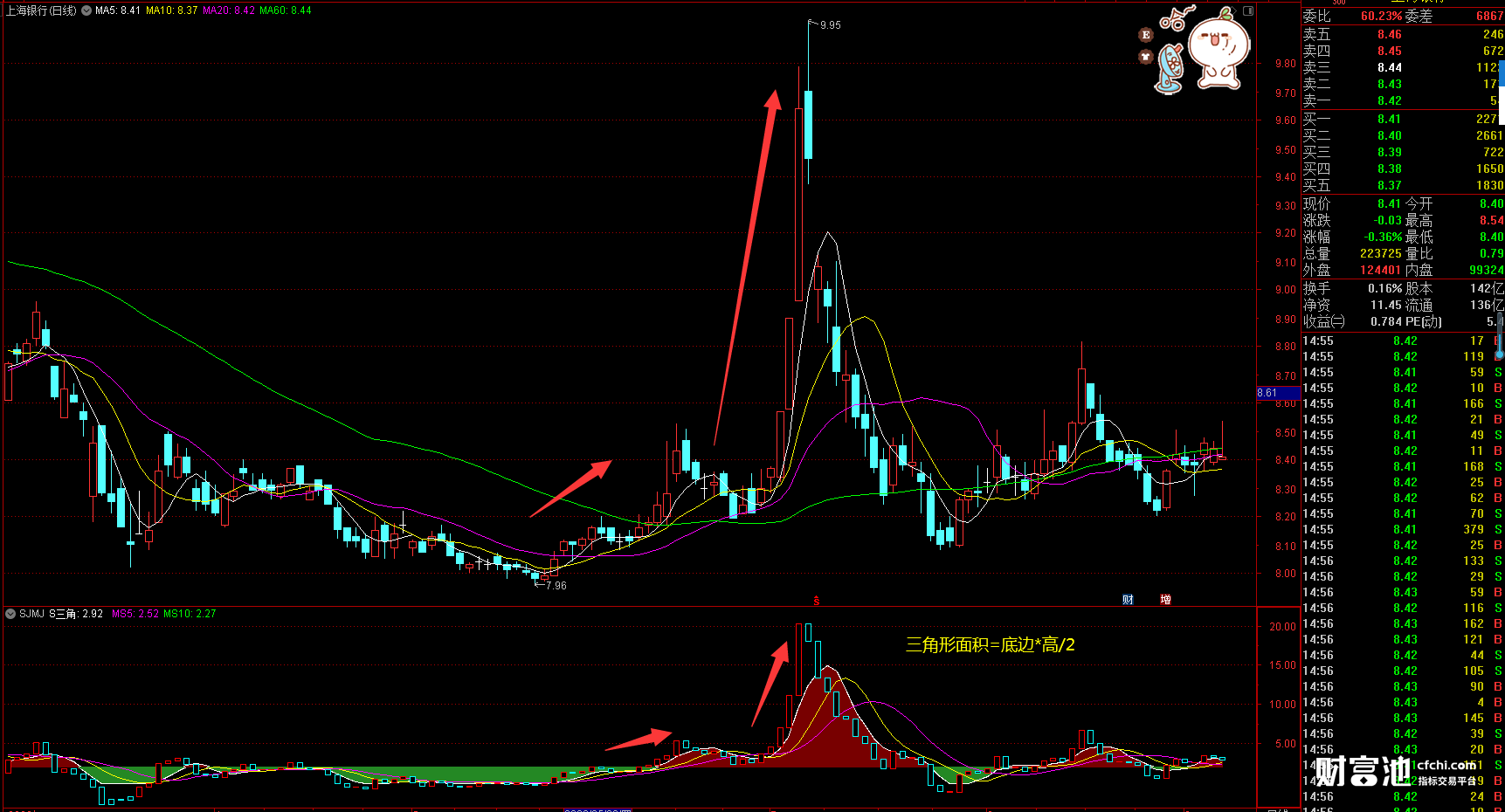Select the 买一 bid row label

pos(1316,120)
